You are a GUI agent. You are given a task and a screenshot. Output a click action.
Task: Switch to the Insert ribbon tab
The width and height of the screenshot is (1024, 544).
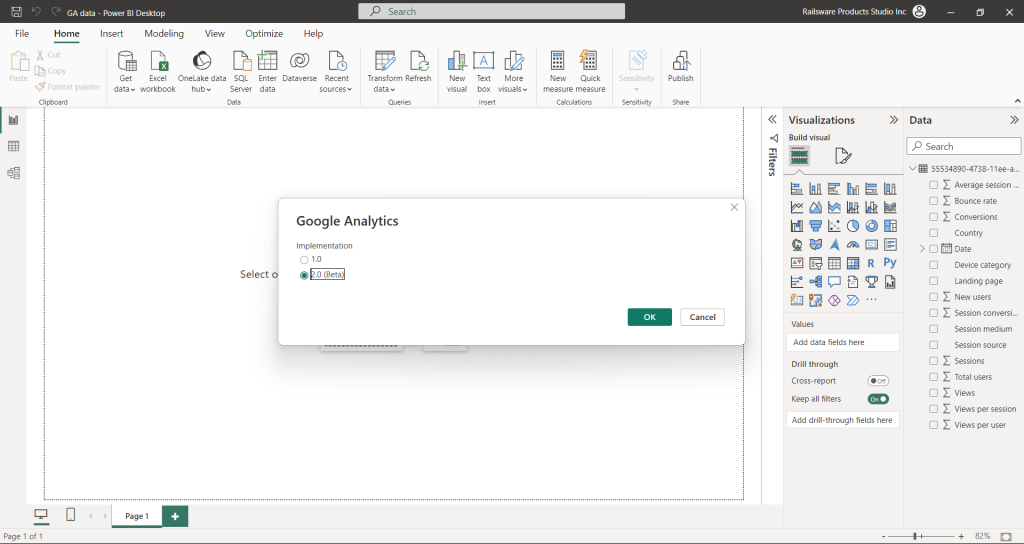[112, 33]
